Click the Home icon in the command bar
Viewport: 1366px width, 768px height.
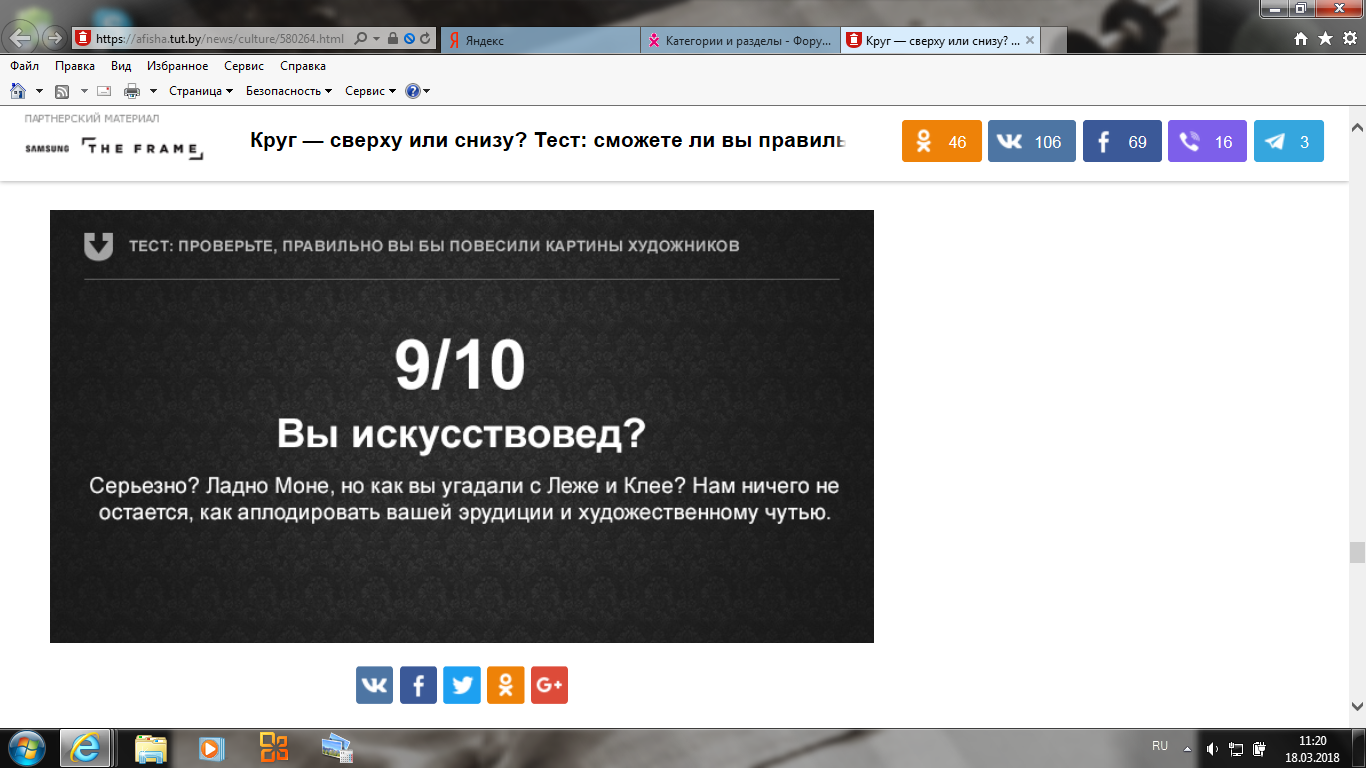click(18, 91)
